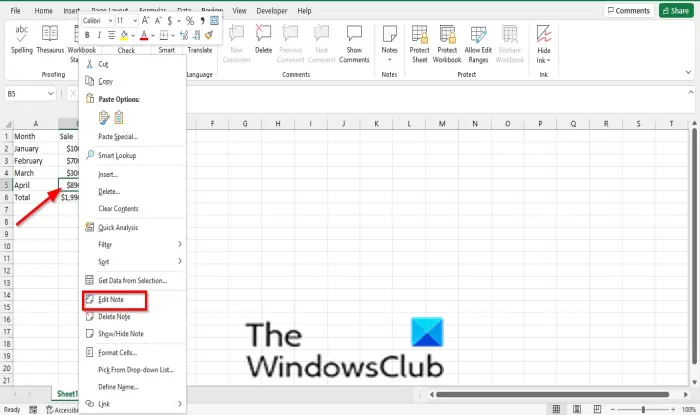Screen dimensions: 700x415
Task: Switch to the View tab
Action: pos(239,11)
